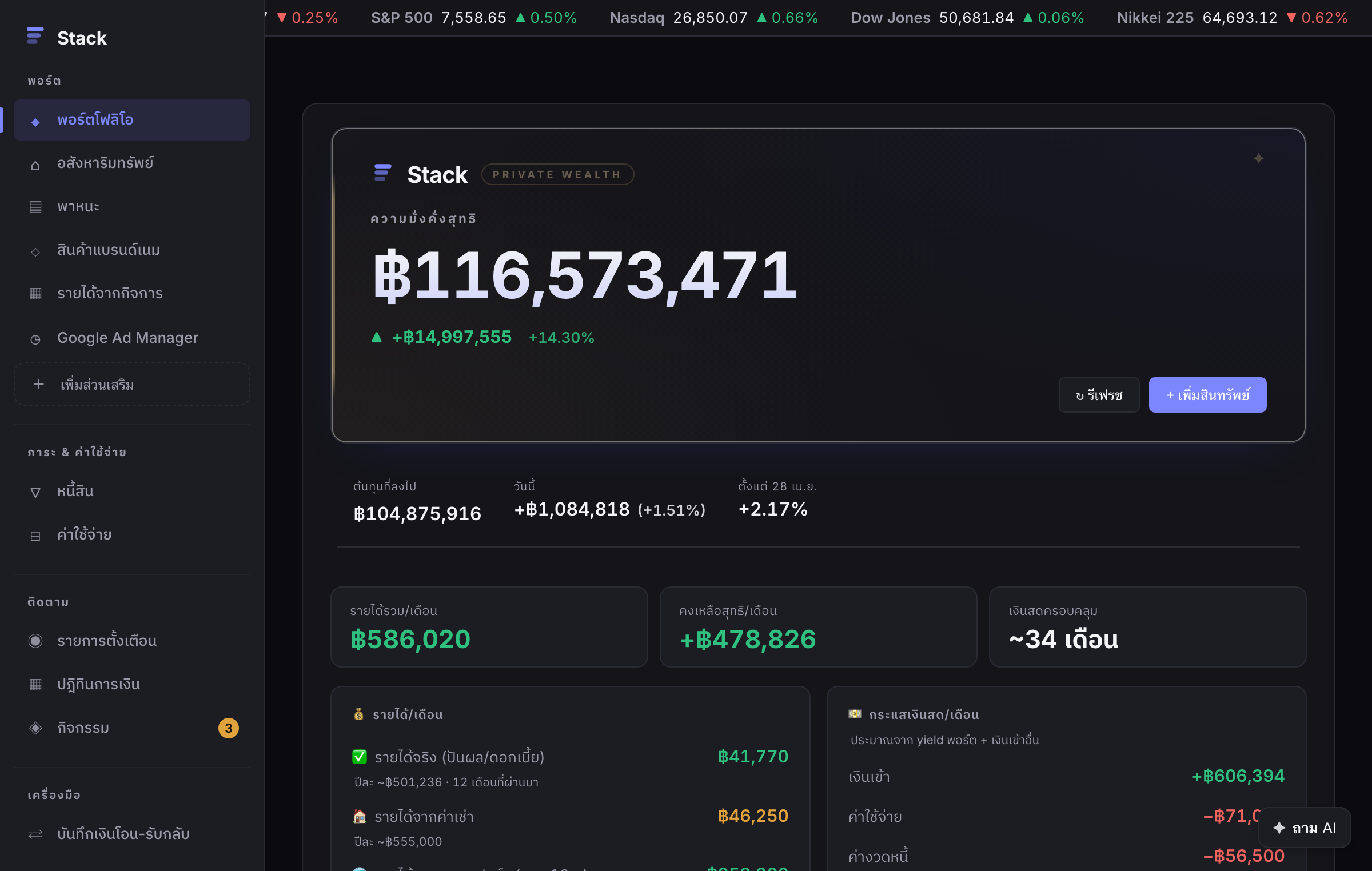Click the diamond outline icon beside สินค้าแบรนด์เนม

(35, 252)
